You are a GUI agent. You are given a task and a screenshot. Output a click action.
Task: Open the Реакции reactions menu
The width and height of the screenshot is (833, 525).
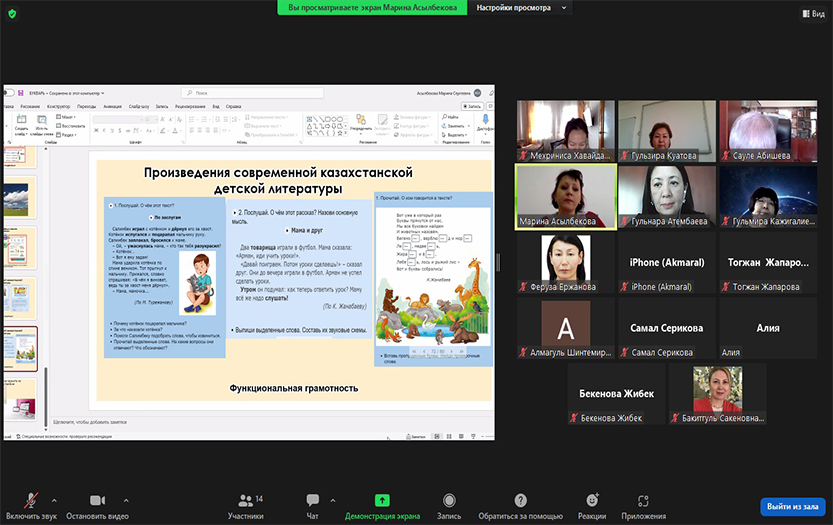click(x=592, y=501)
